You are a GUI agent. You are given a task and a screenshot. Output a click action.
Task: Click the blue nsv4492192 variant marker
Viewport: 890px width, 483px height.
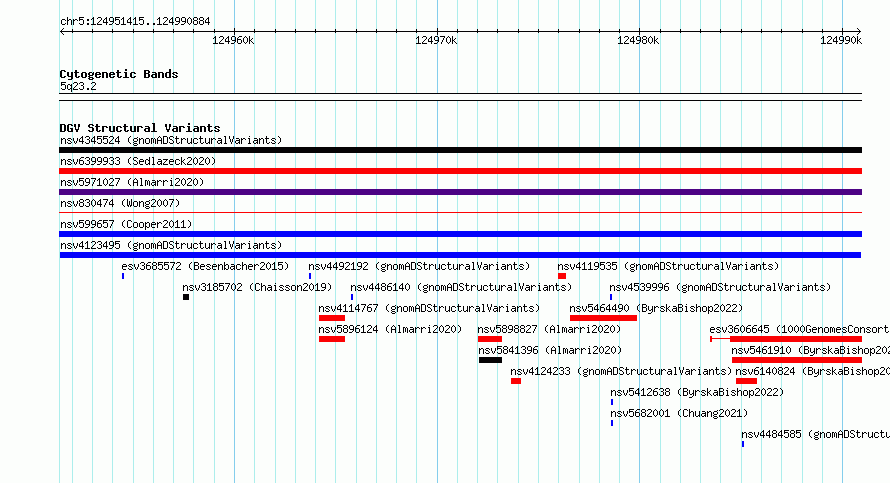[x=310, y=276]
